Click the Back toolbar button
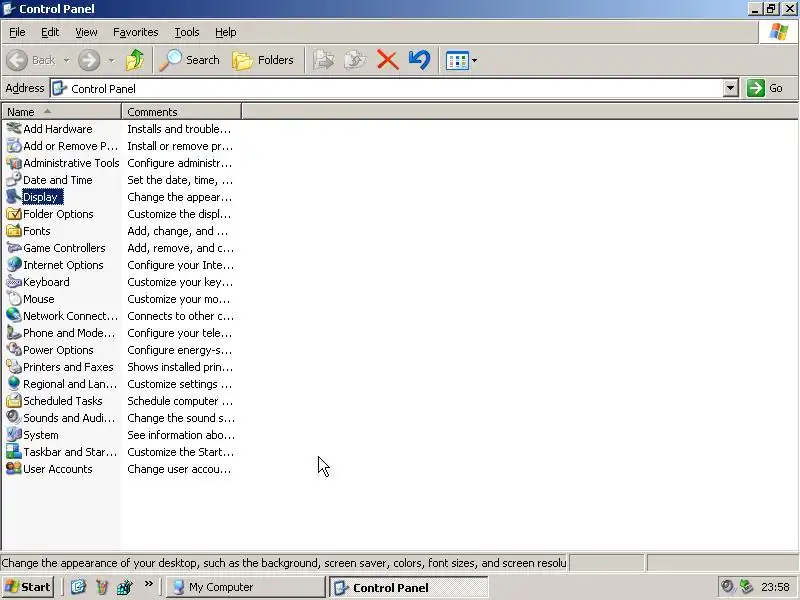Viewport: 800px width, 600px height. (x=31, y=60)
